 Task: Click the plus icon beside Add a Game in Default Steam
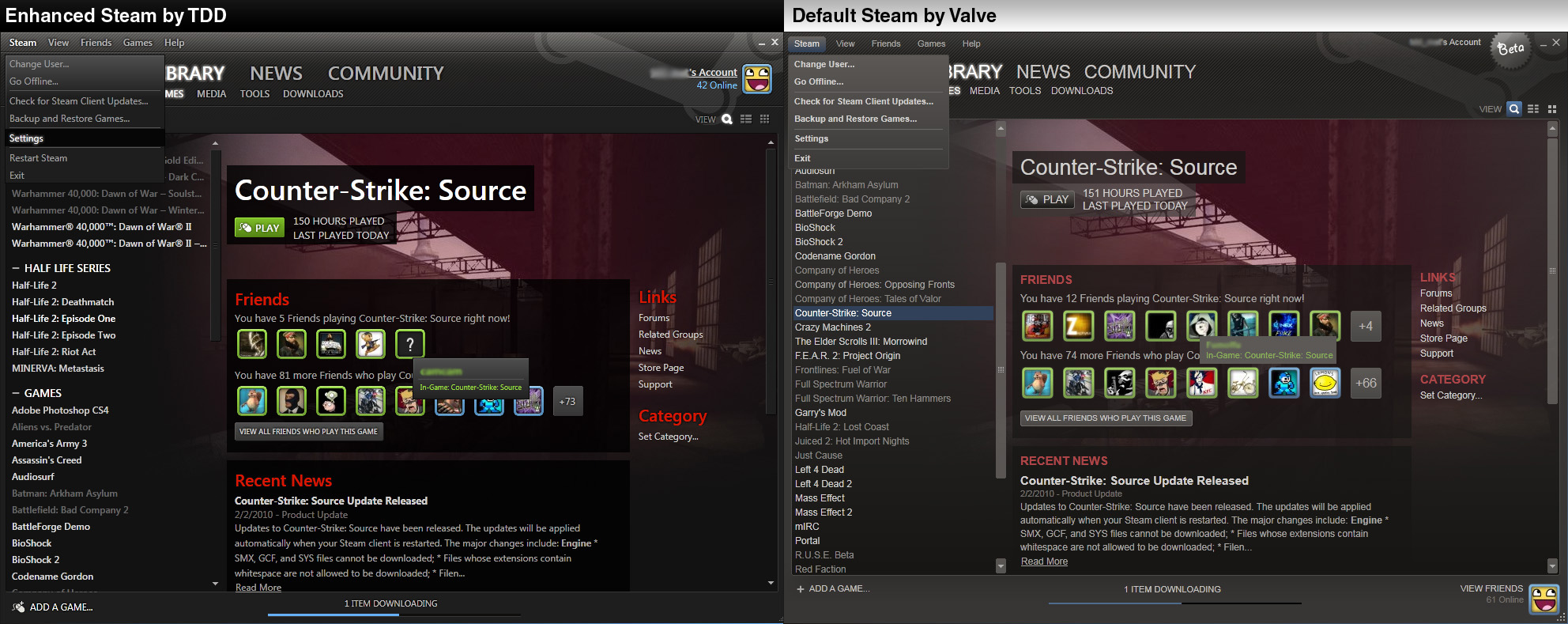pos(801,589)
